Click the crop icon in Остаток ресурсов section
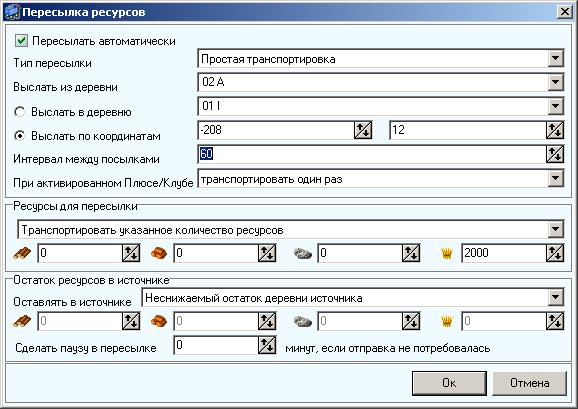Image resolution: width=578 pixels, height=409 pixels. (x=446, y=321)
